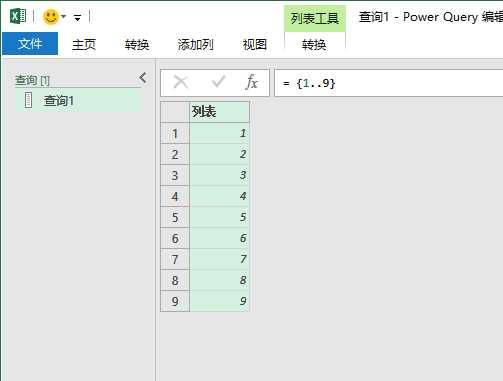The height and width of the screenshot is (381, 503).
Task: Switch to 转换 tab next to 主页
Action: 137,44
